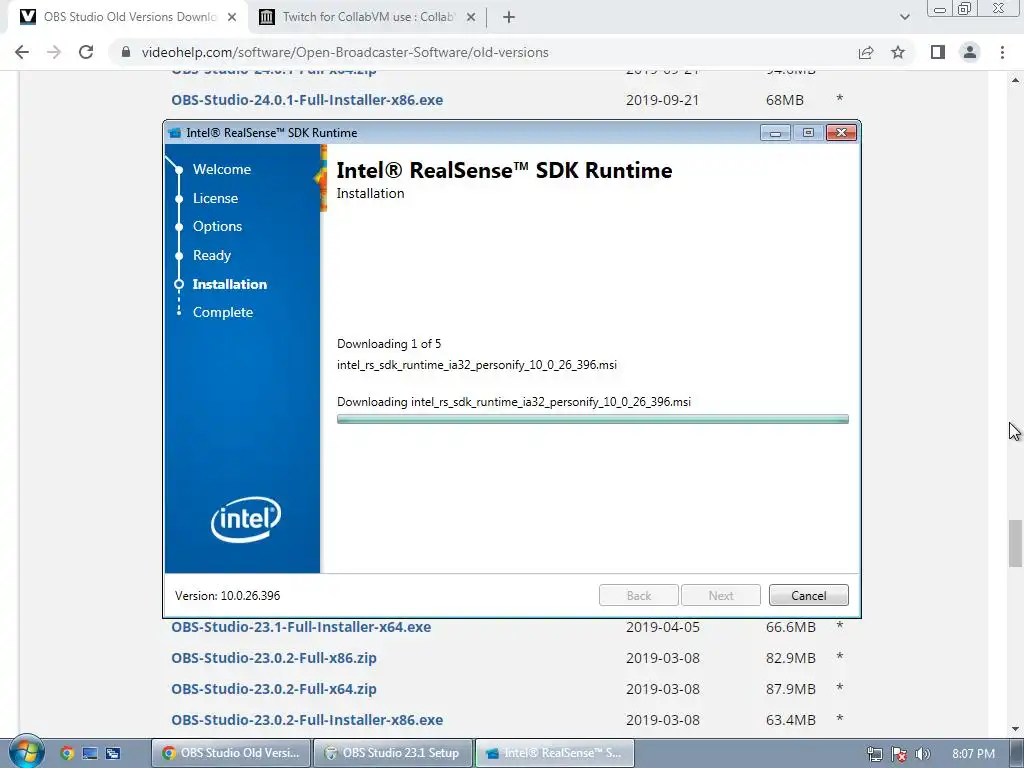Click the Version: 10.0.26.396 label
Screen dimensions: 1024x768
(x=227, y=596)
